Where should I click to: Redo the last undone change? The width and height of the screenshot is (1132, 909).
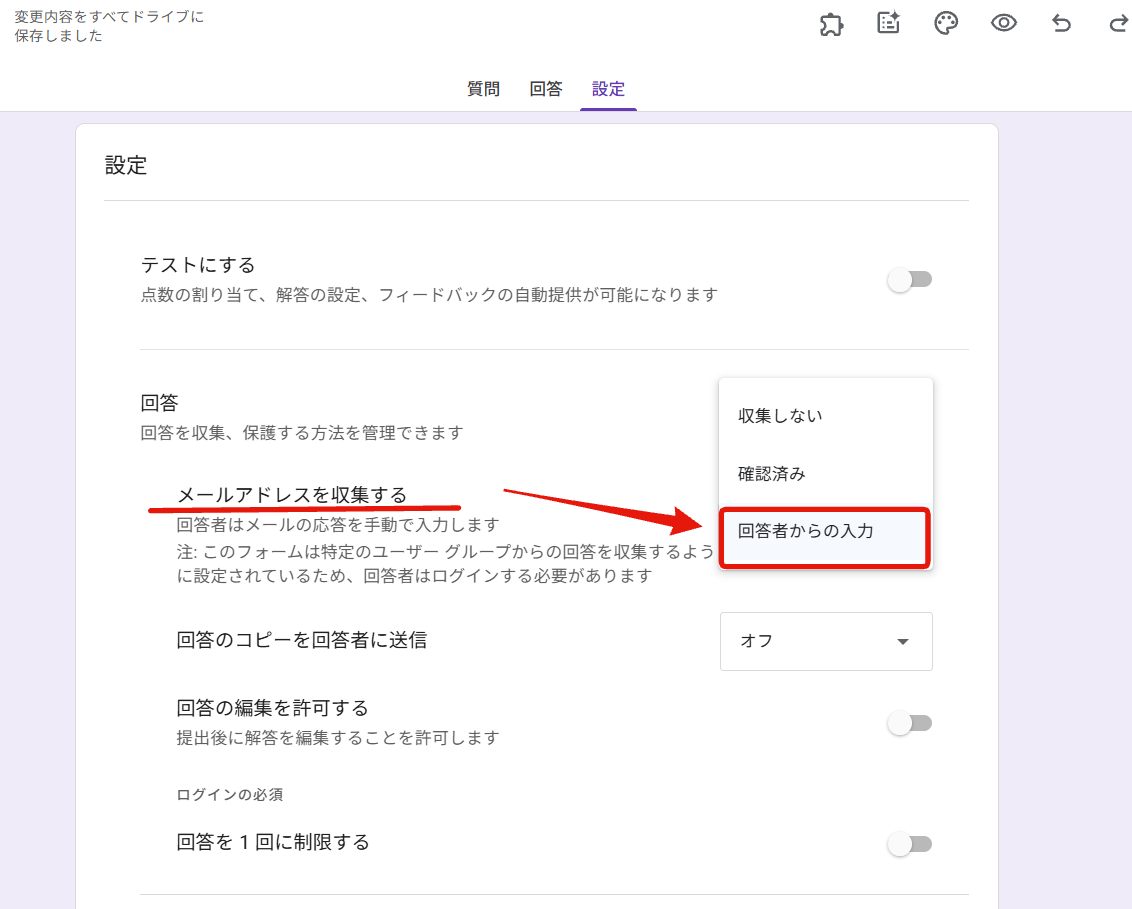click(1118, 24)
